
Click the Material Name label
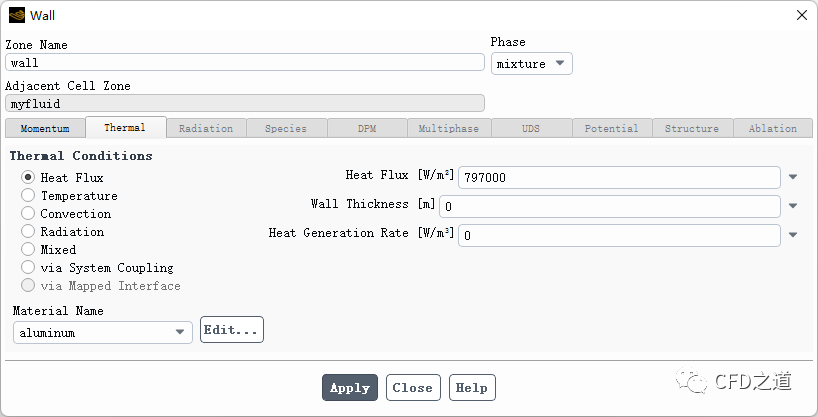click(58, 311)
